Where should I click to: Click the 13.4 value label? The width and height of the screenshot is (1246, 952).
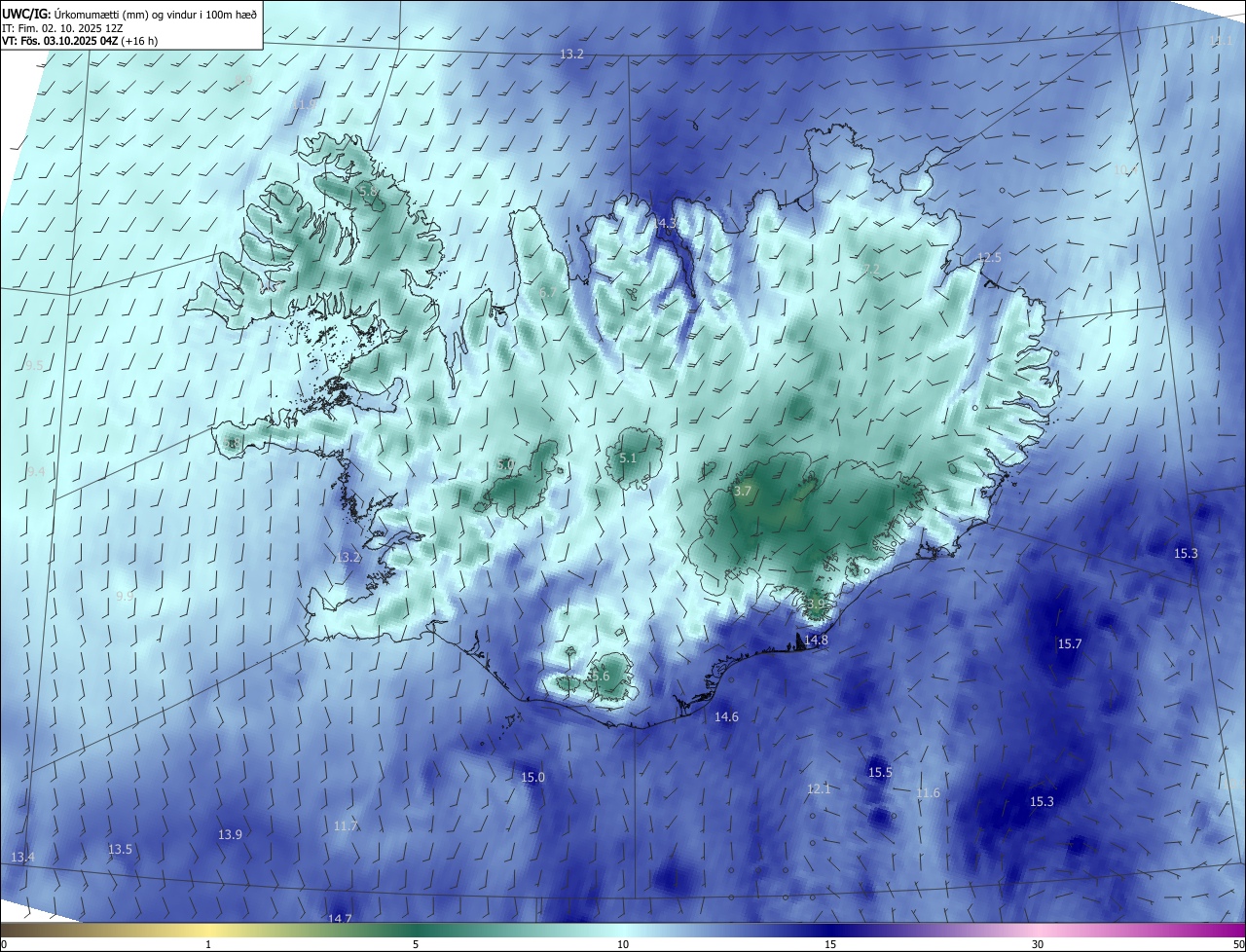point(22,858)
